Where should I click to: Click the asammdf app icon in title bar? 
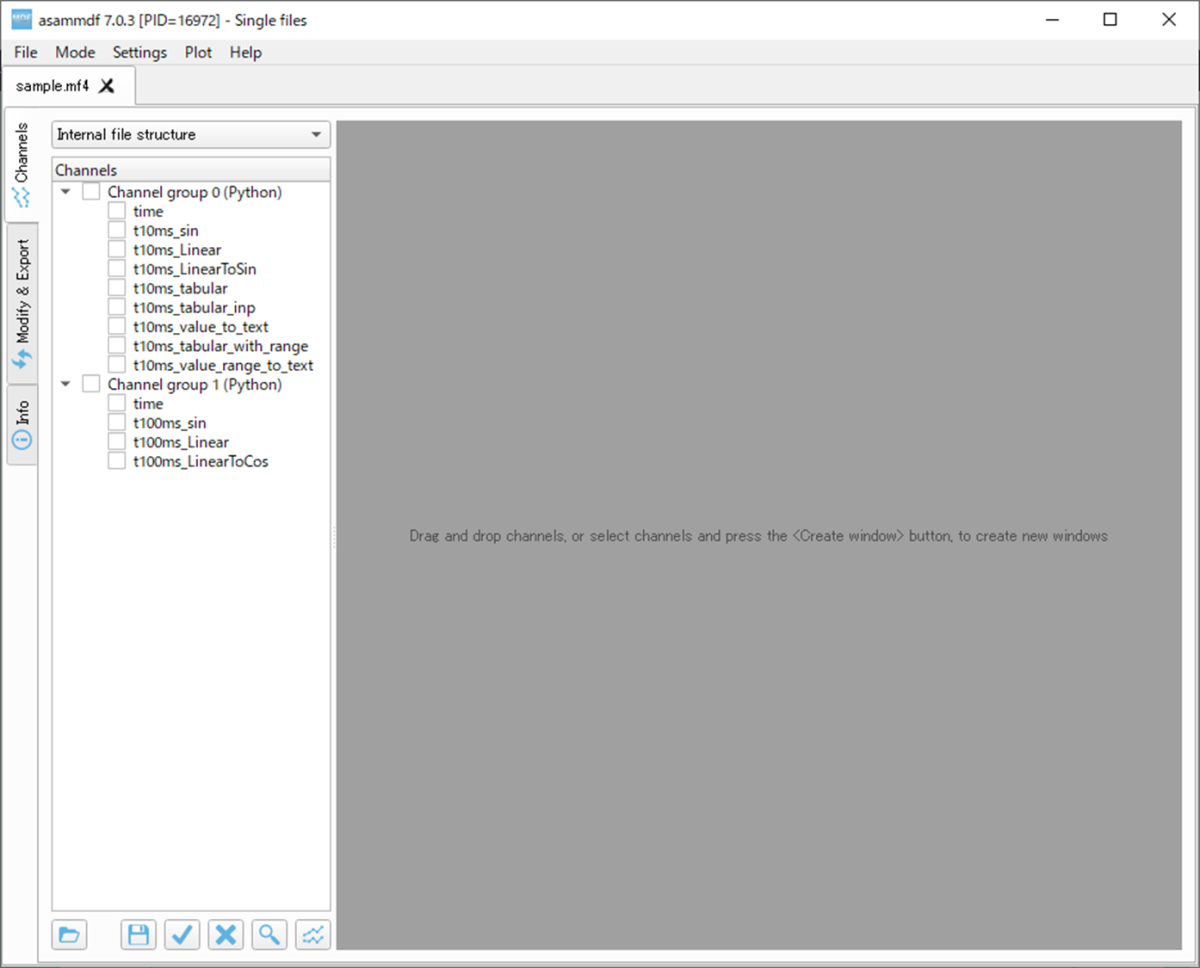coord(21,19)
